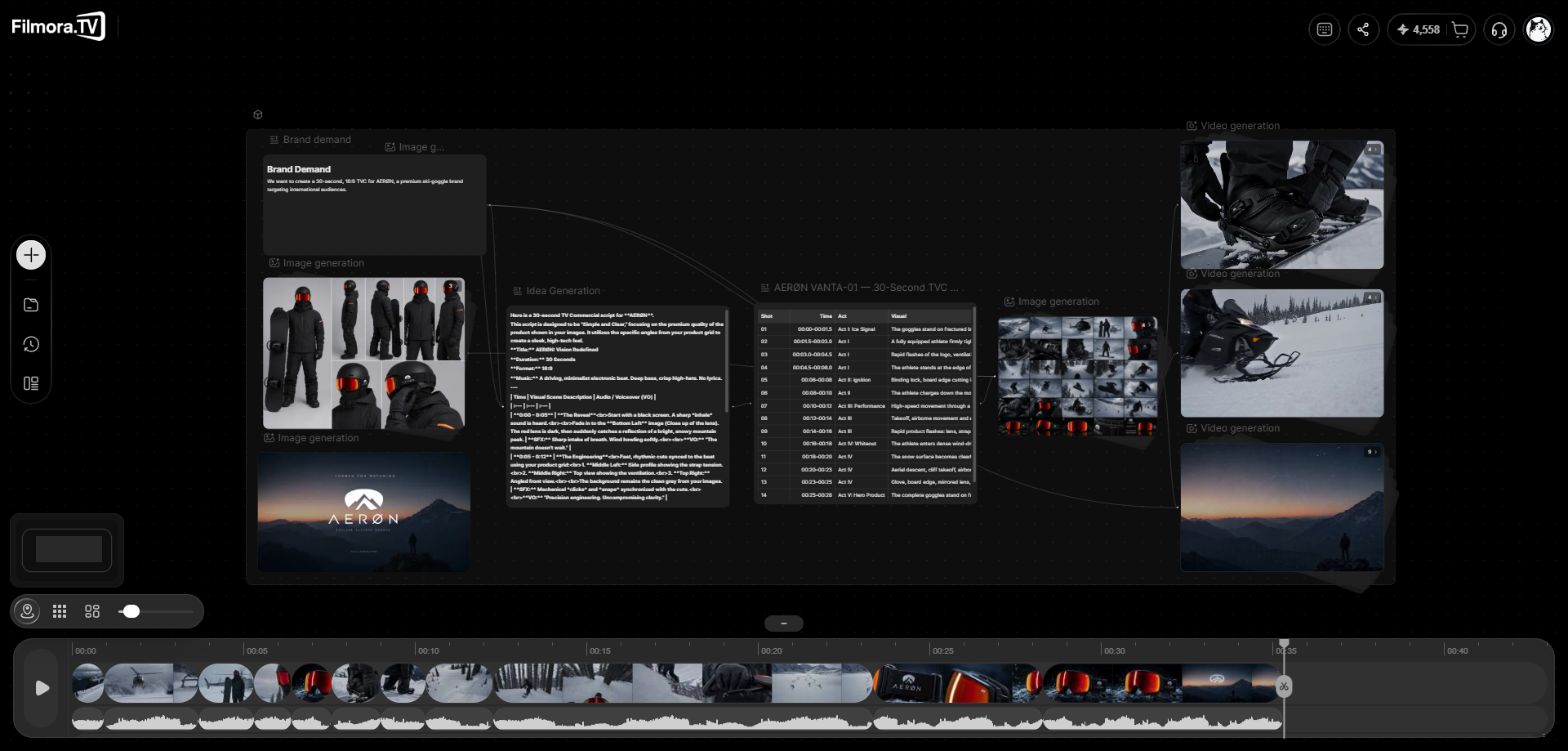The height and width of the screenshot is (751, 1568).
Task: Click next arrow on sunset video card
Action: click(1375, 452)
